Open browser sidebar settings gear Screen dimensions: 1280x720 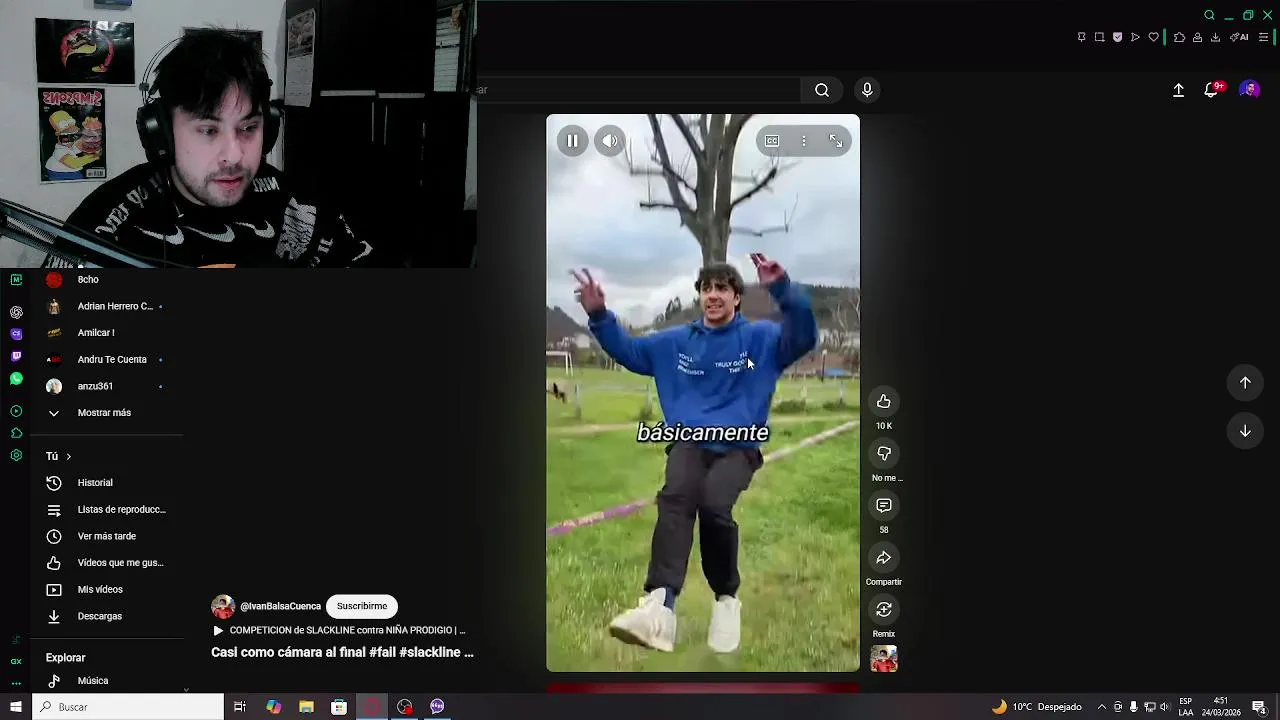pyautogui.click(x=16, y=455)
